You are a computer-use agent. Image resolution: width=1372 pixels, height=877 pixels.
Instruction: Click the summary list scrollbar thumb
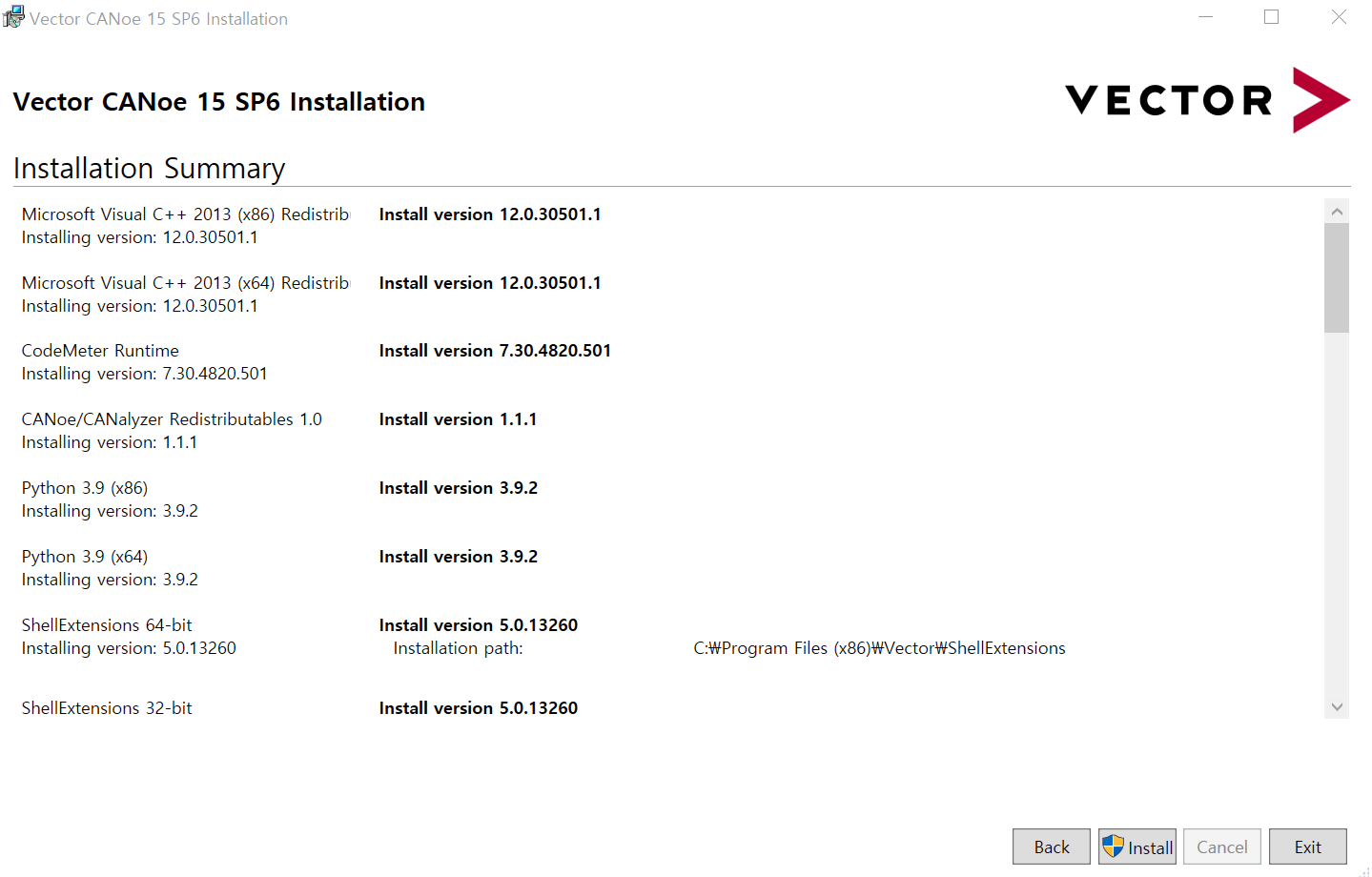(1337, 277)
